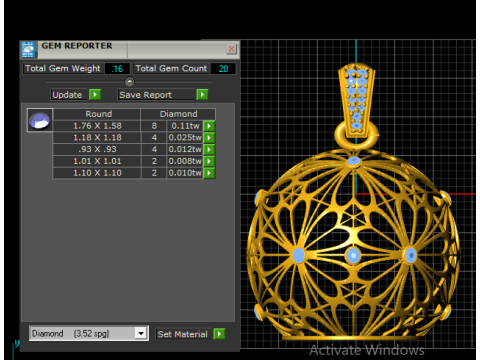Click green arrow beside Set Material

pos(219,334)
